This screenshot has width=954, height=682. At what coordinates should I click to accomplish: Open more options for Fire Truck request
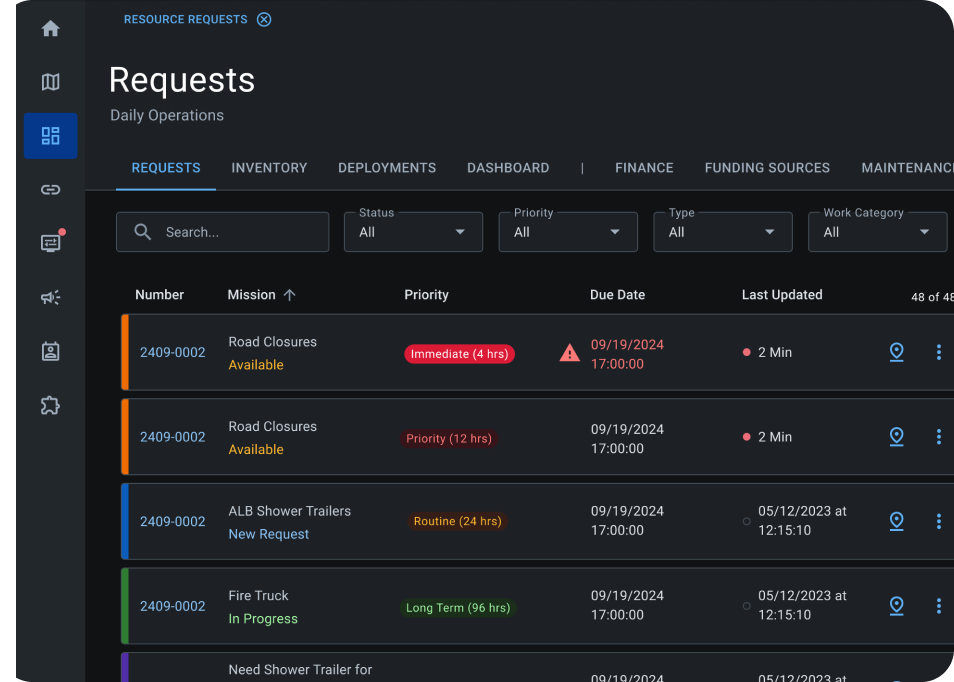[938, 606]
